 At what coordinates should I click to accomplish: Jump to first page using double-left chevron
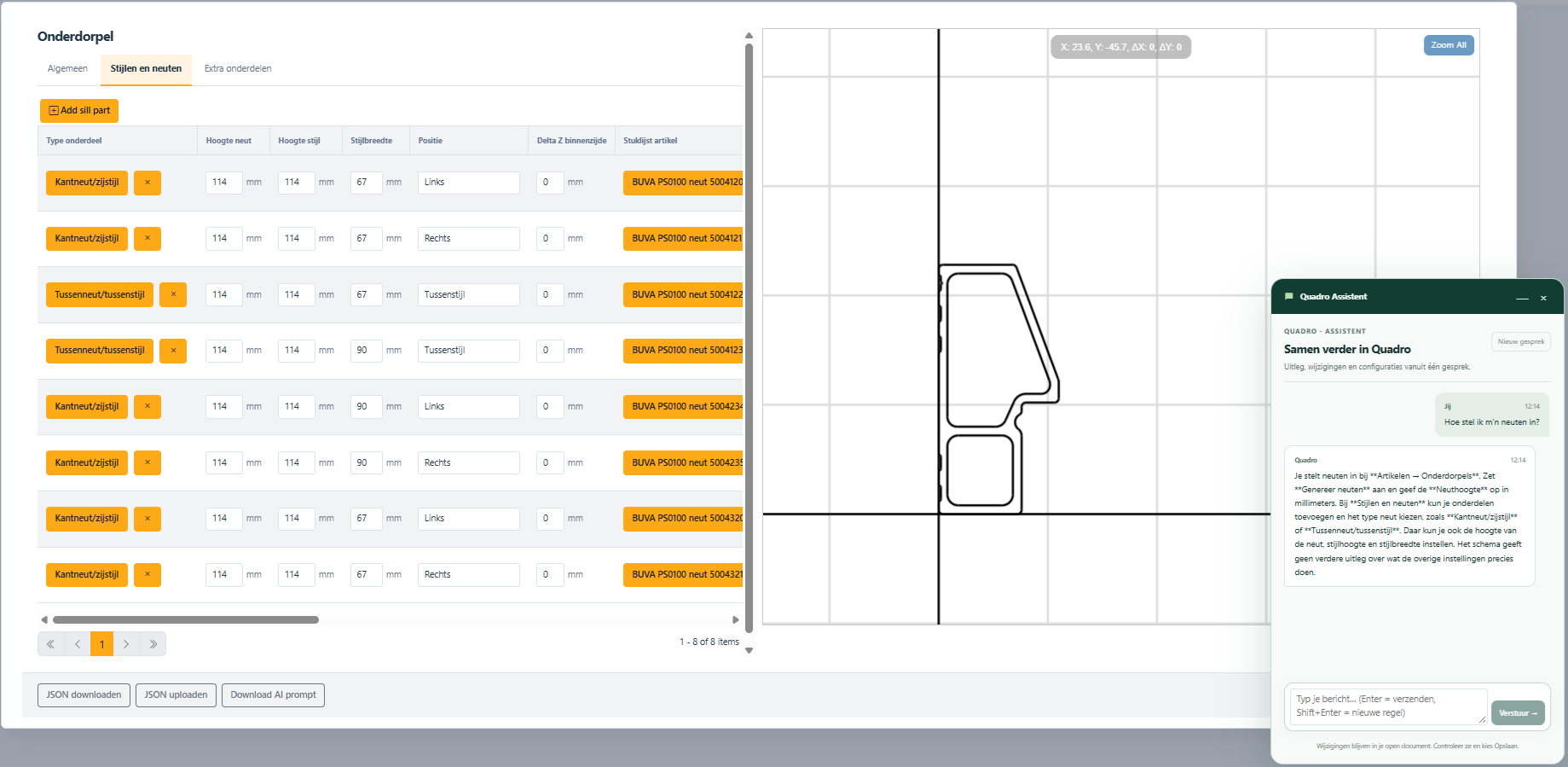tap(51, 644)
